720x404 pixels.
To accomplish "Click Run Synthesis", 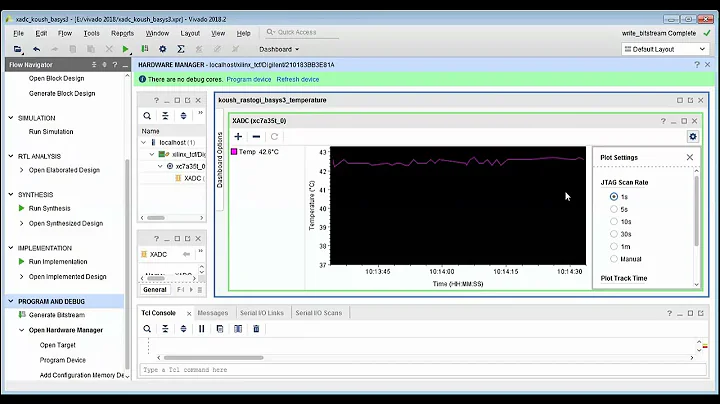I will 50,208.
